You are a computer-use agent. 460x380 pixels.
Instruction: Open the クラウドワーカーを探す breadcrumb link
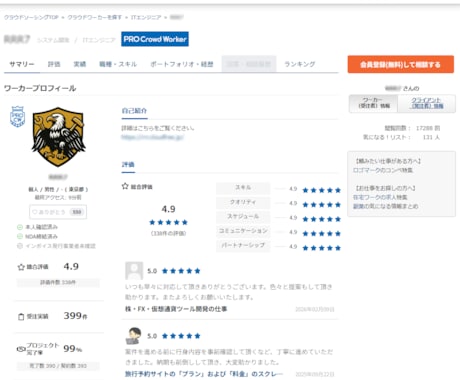click(x=95, y=17)
